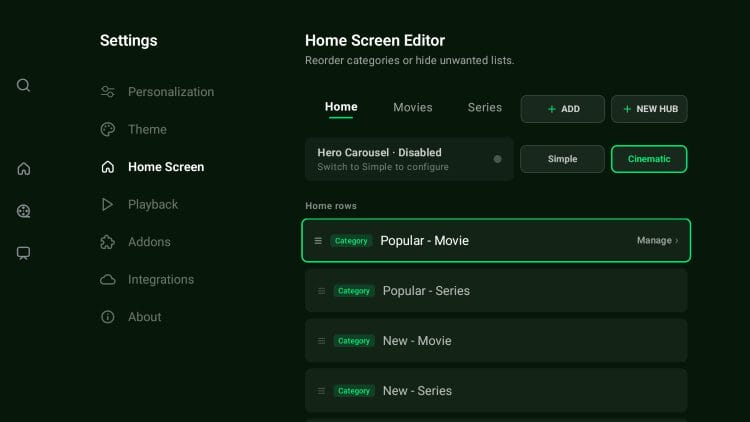Click the About info circle icon

click(108, 317)
